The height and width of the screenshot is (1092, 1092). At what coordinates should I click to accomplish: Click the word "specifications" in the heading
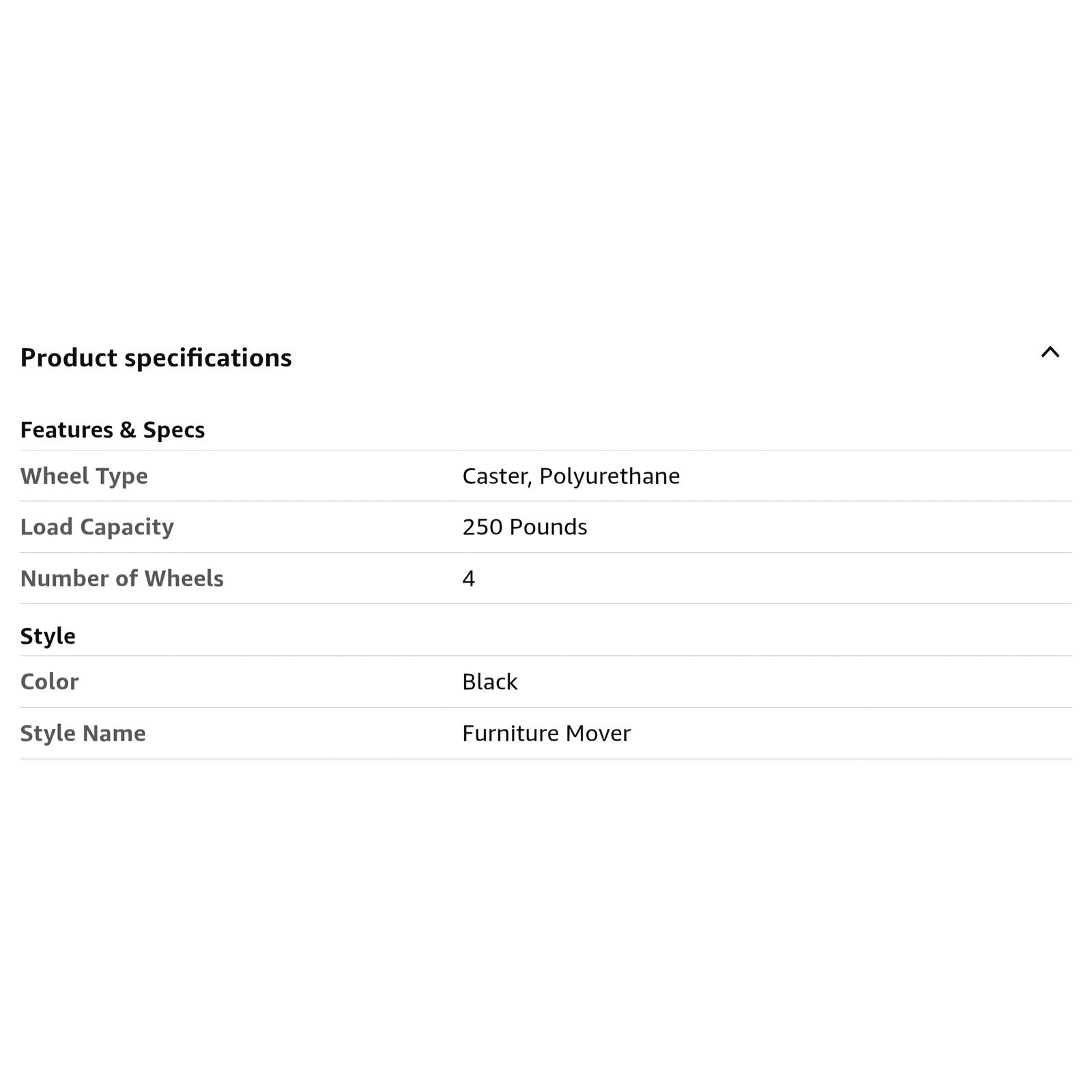pyautogui.click(x=207, y=358)
